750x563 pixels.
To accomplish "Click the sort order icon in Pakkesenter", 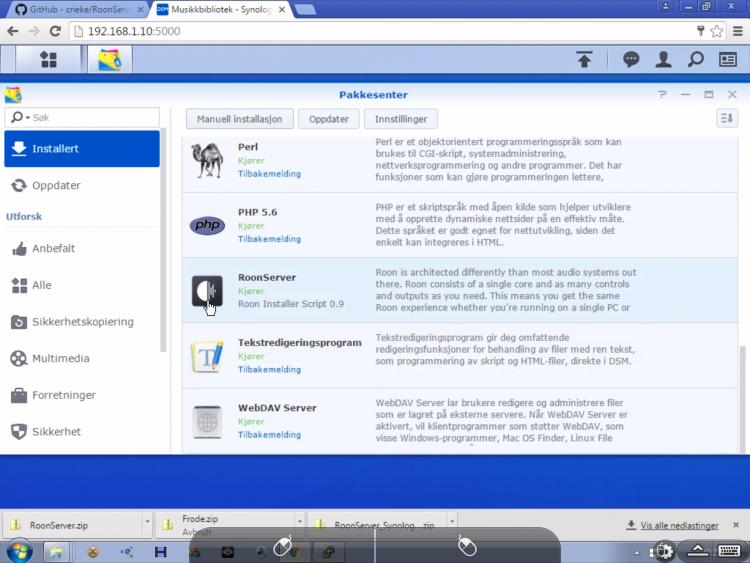I will (727, 118).
